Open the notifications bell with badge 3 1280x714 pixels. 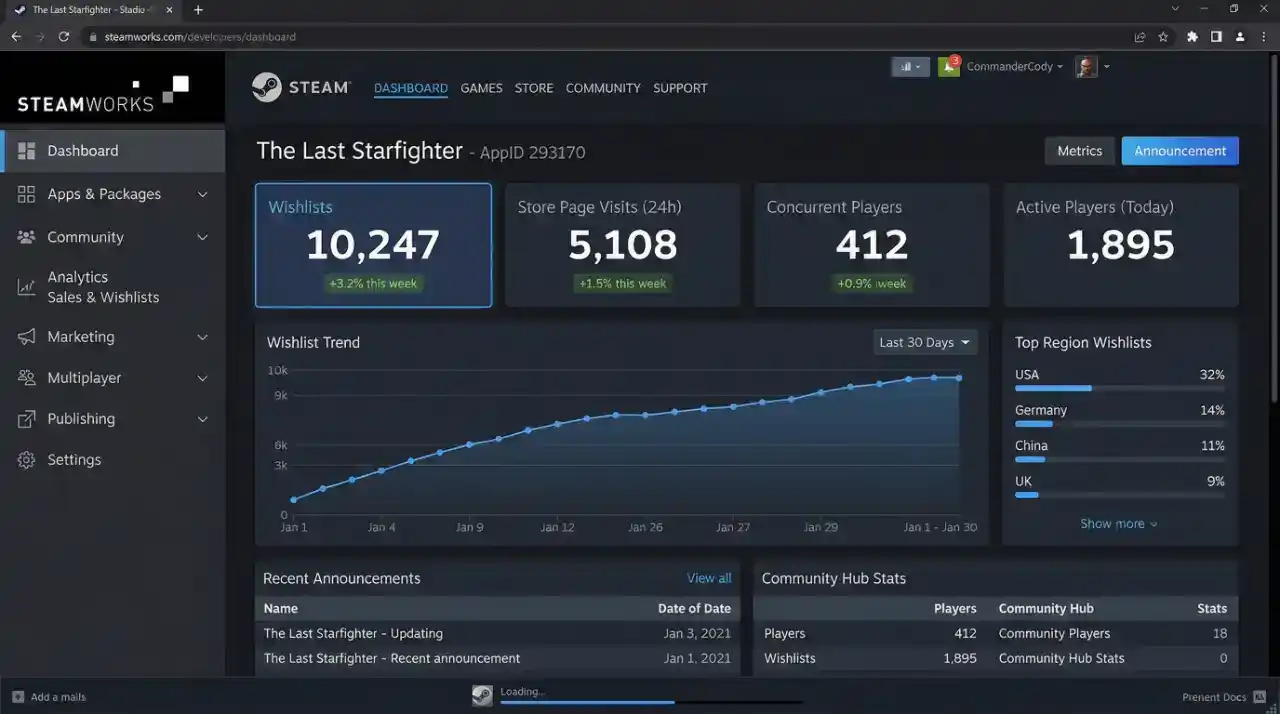click(948, 67)
